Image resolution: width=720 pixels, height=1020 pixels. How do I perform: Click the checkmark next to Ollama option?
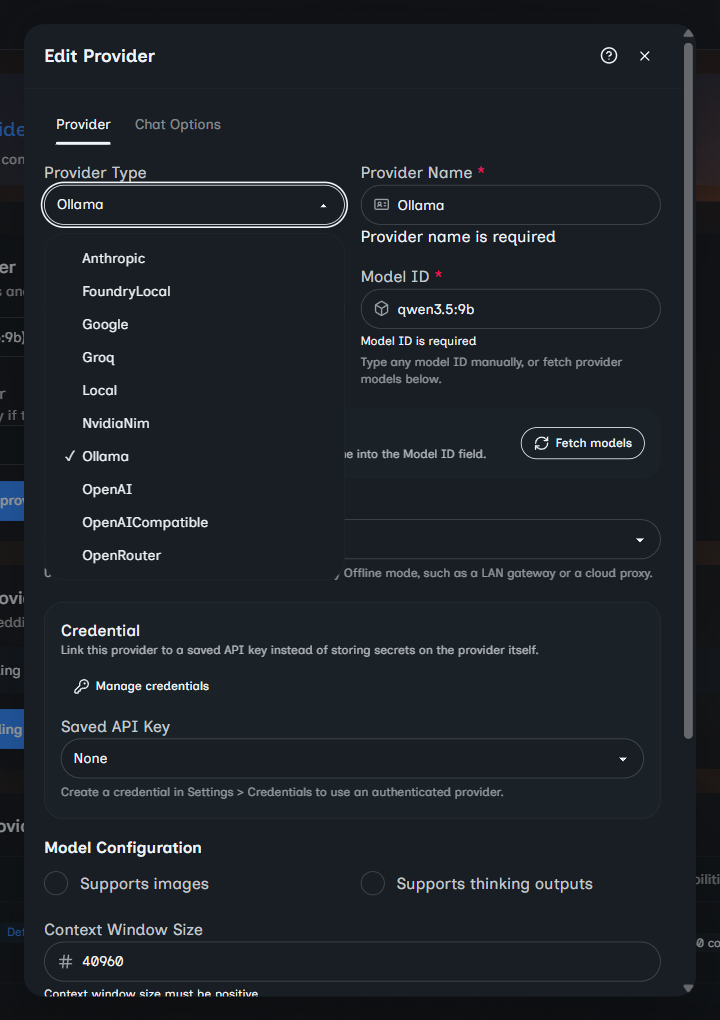70,456
